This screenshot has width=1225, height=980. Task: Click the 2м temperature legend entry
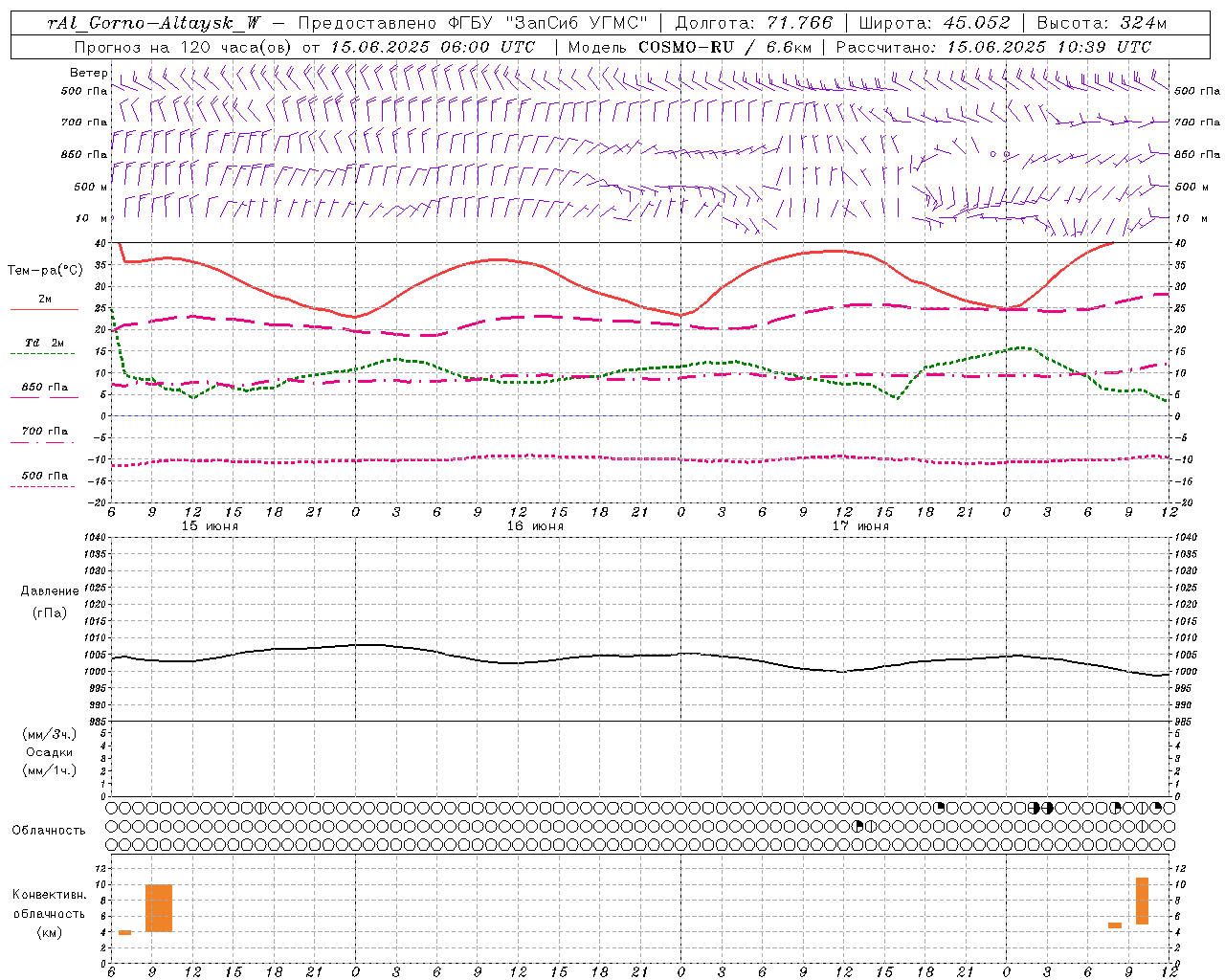(x=45, y=300)
